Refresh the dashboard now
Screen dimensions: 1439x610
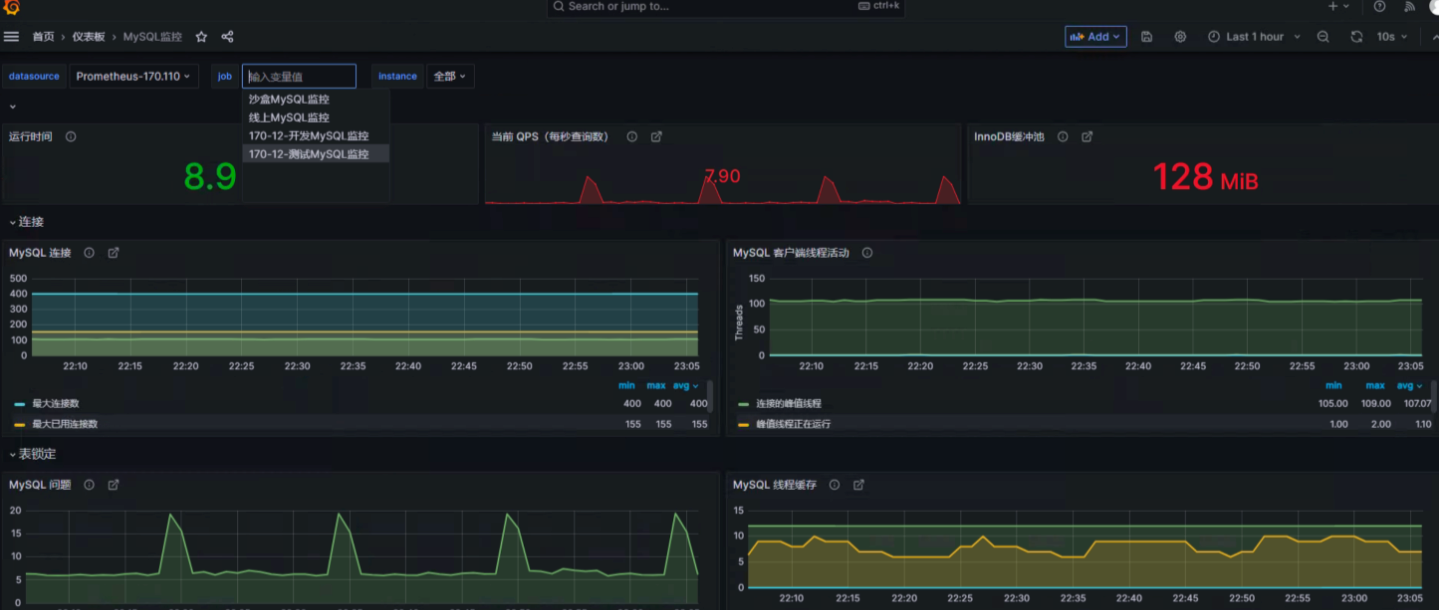1356,37
